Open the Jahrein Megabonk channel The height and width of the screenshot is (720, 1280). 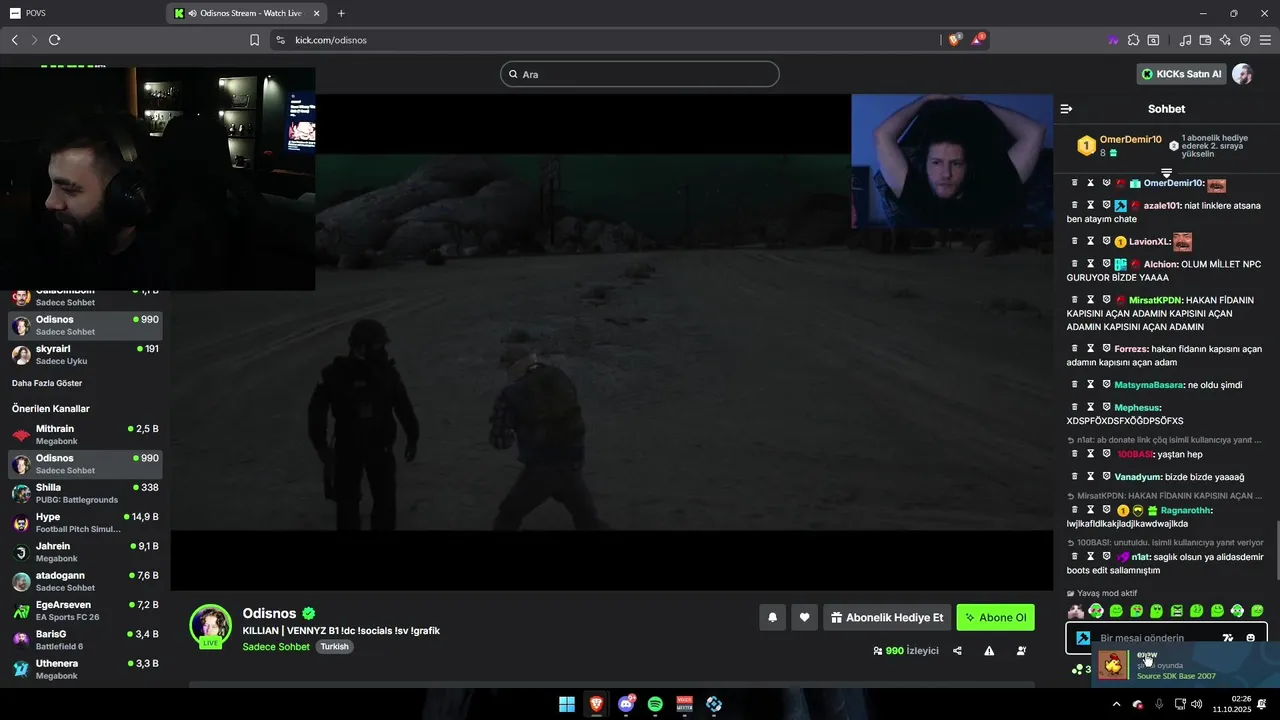(85, 552)
